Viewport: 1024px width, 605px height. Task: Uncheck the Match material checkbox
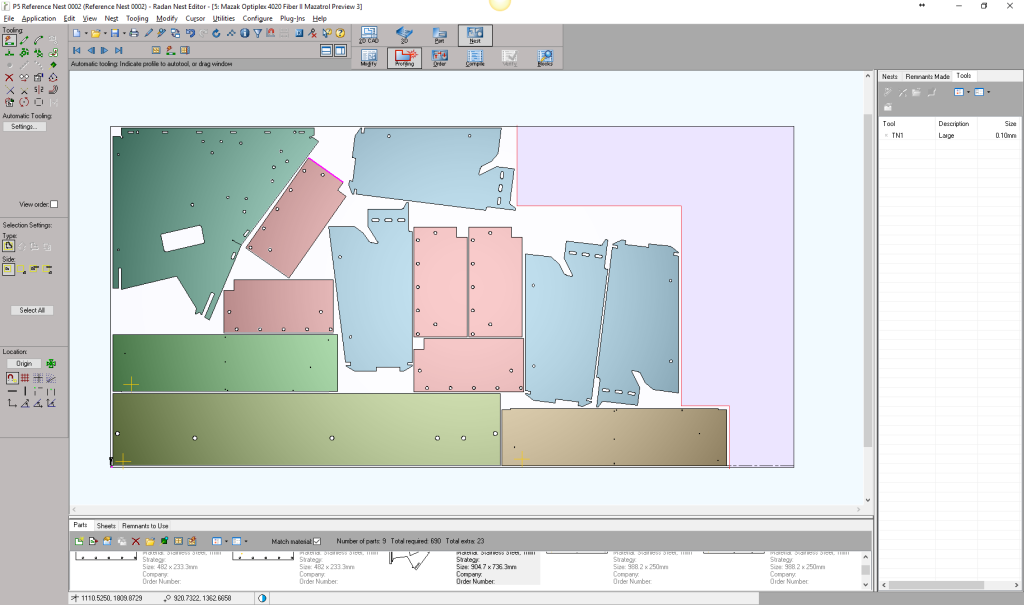(317, 541)
